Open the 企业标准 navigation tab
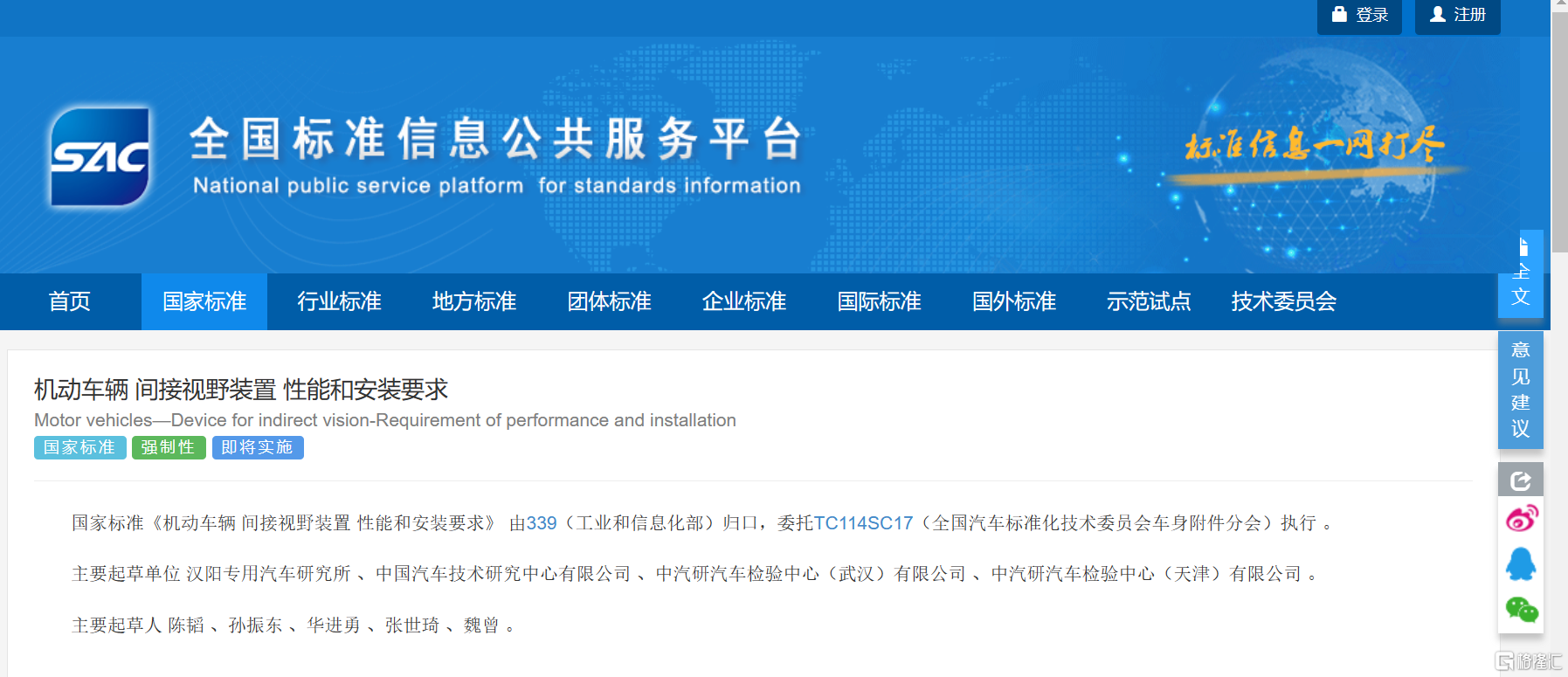This screenshot has width=1568, height=677. pos(744,301)
